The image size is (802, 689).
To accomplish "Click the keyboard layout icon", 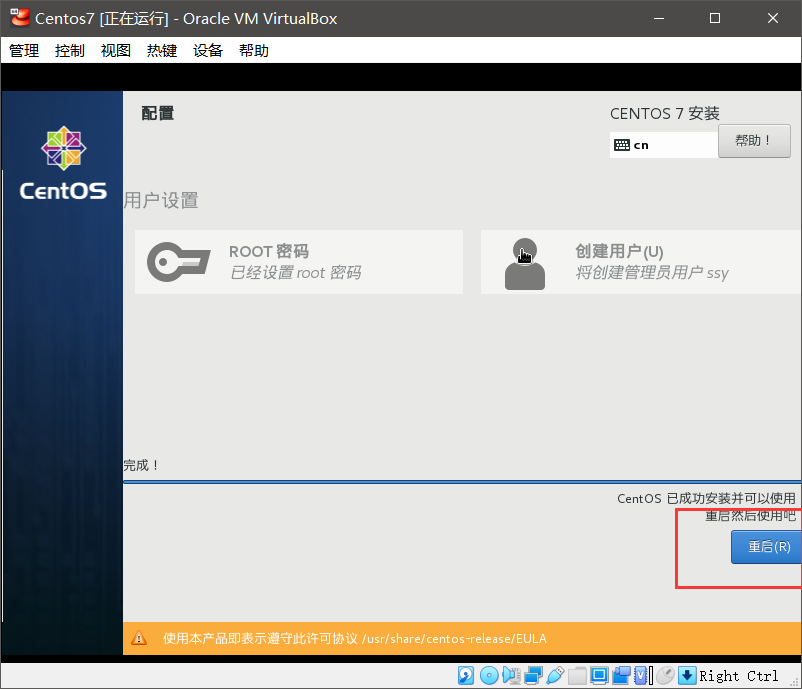I will (x=621, y=145).
